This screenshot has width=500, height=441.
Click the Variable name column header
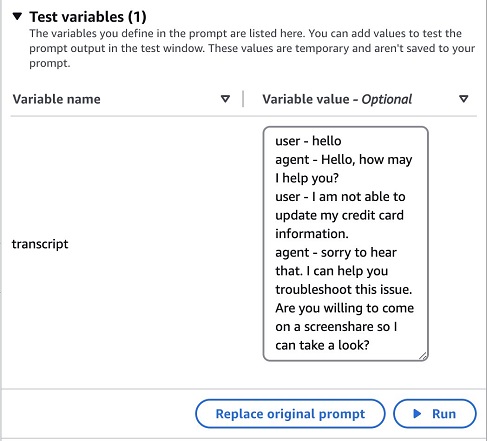pos(56,99)
